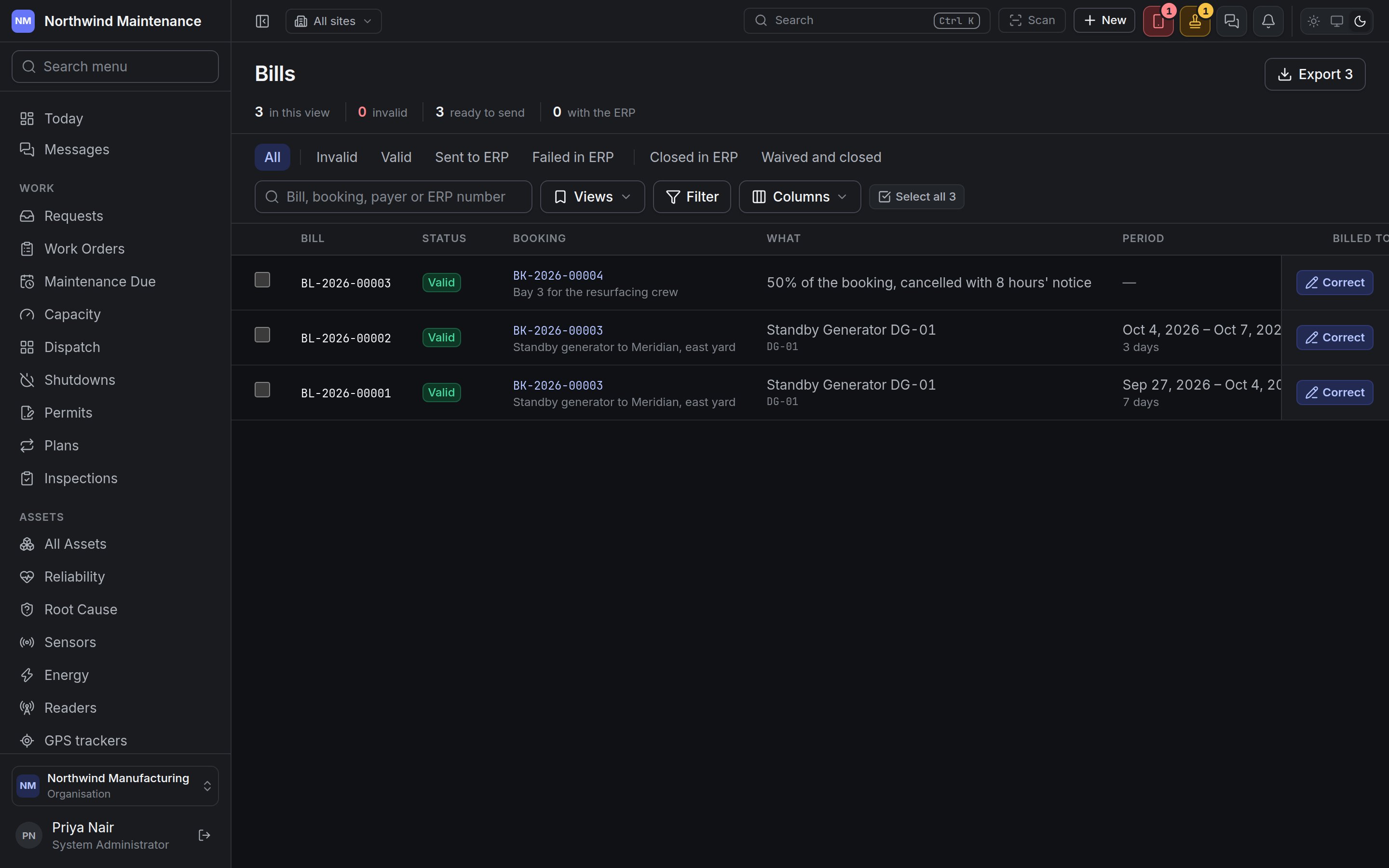Screen dimensions: 1389x868
Task: Select checkbox for bill BL-2026-00003
Action: click(x=262, y=280)
